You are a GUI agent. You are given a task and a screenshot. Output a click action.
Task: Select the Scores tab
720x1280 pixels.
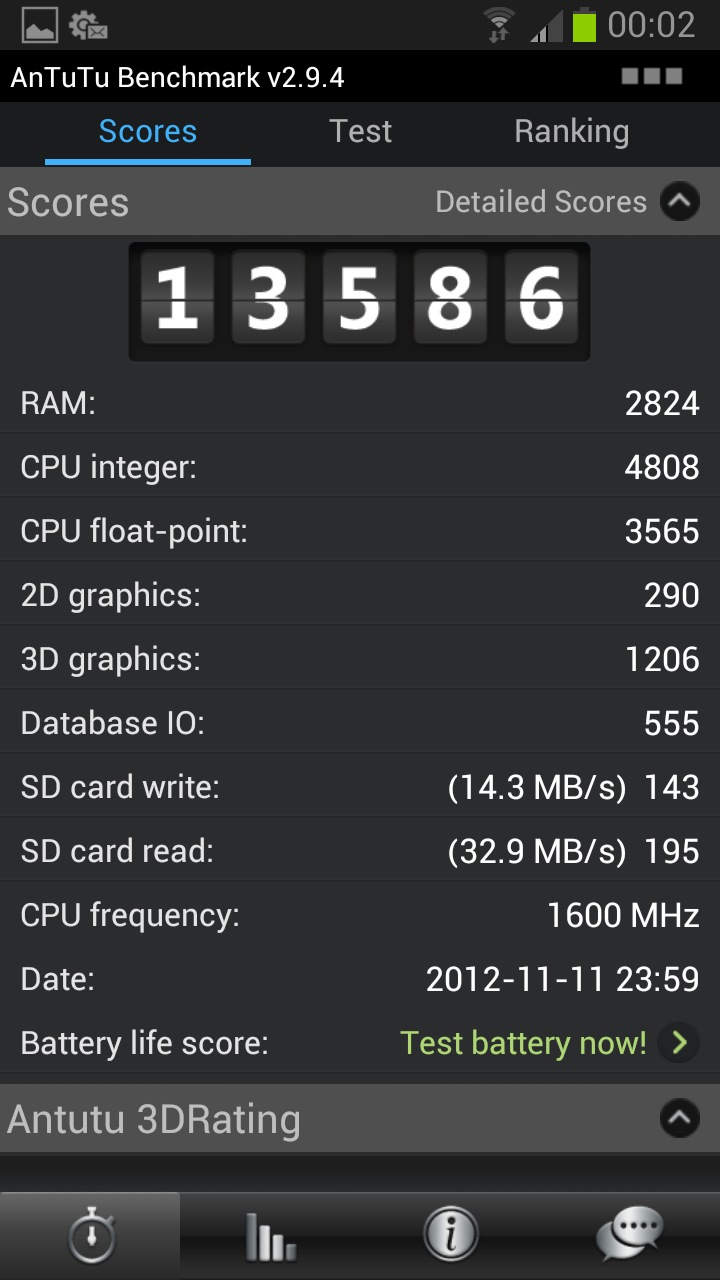(148, 132)
